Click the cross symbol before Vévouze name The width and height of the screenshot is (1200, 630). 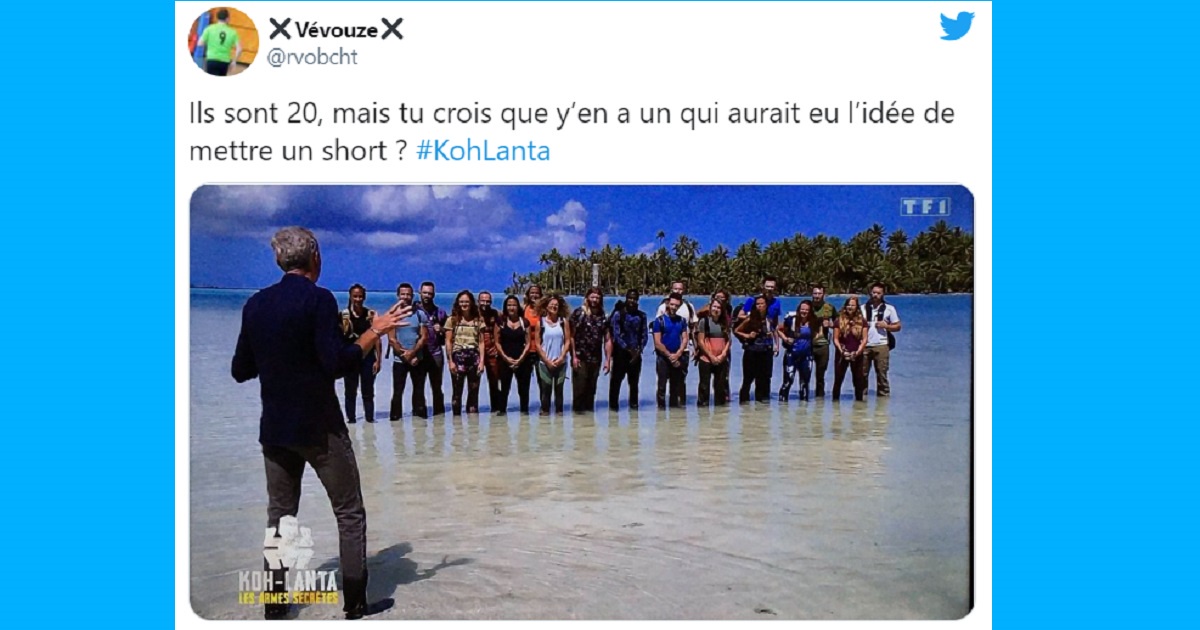[x=279, y=29]
